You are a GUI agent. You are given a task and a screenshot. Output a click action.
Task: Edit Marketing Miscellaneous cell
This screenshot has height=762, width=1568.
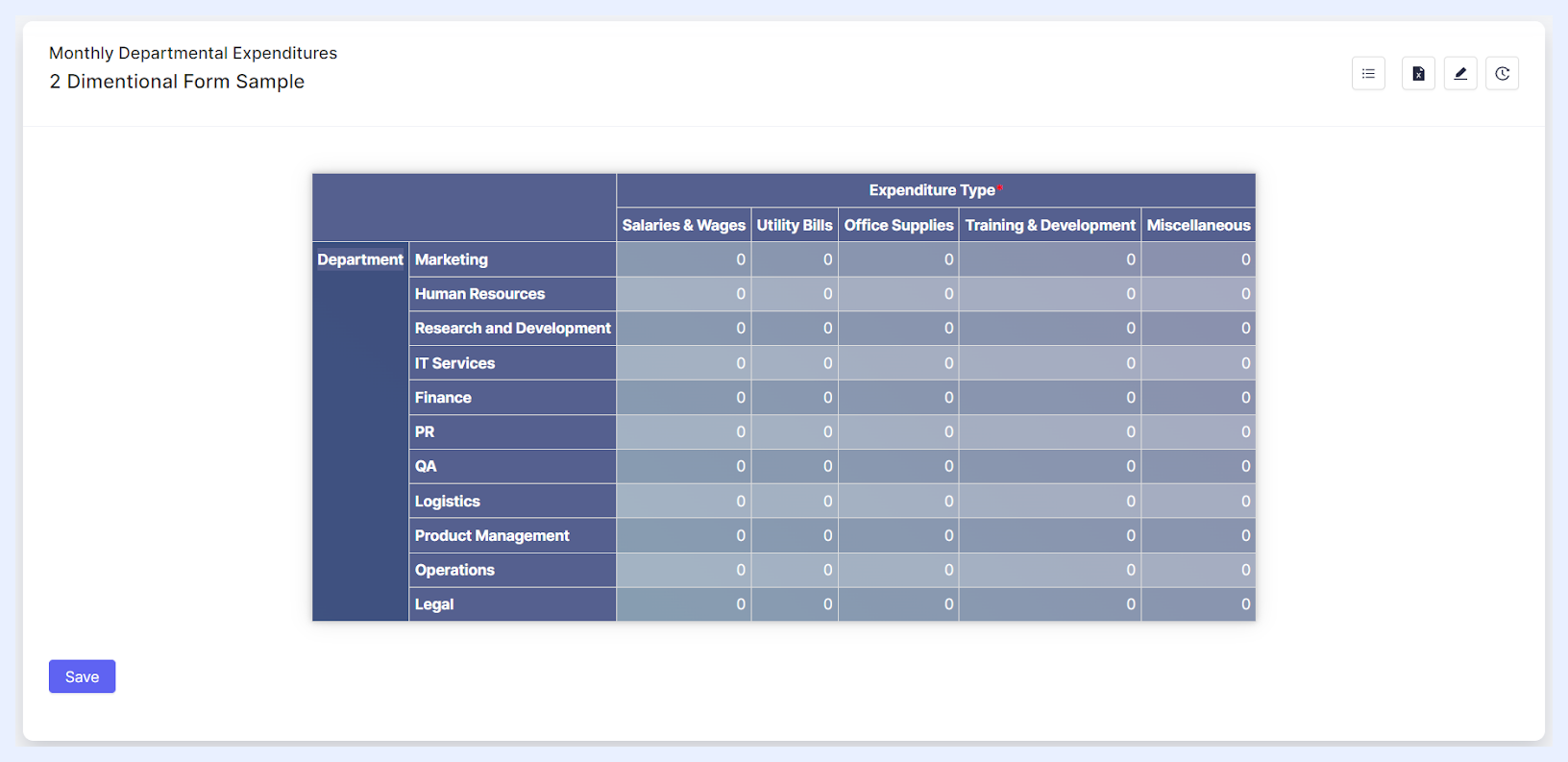1198,259
